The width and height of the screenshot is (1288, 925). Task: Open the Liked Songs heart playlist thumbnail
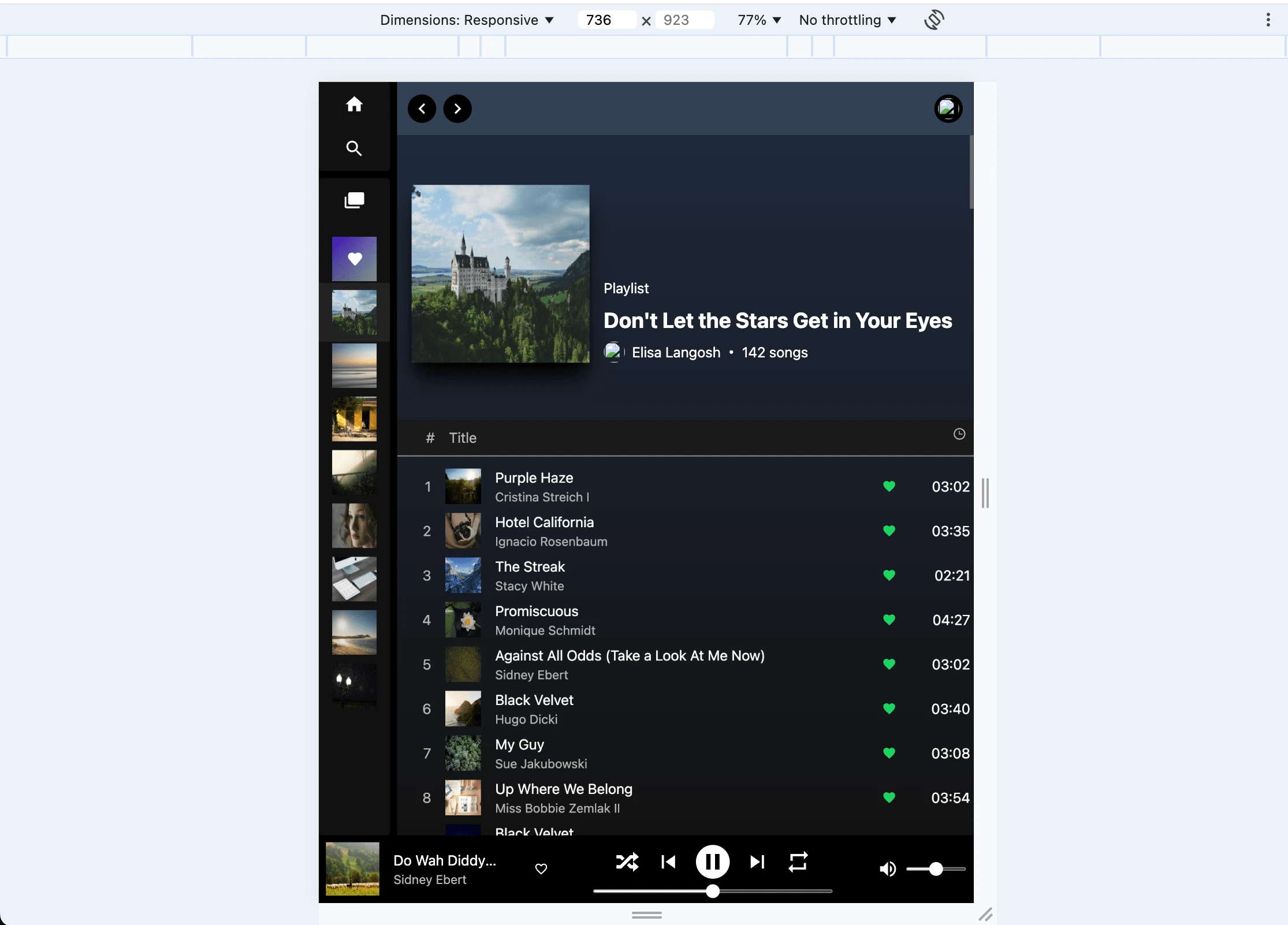click(x=354, y=259)
